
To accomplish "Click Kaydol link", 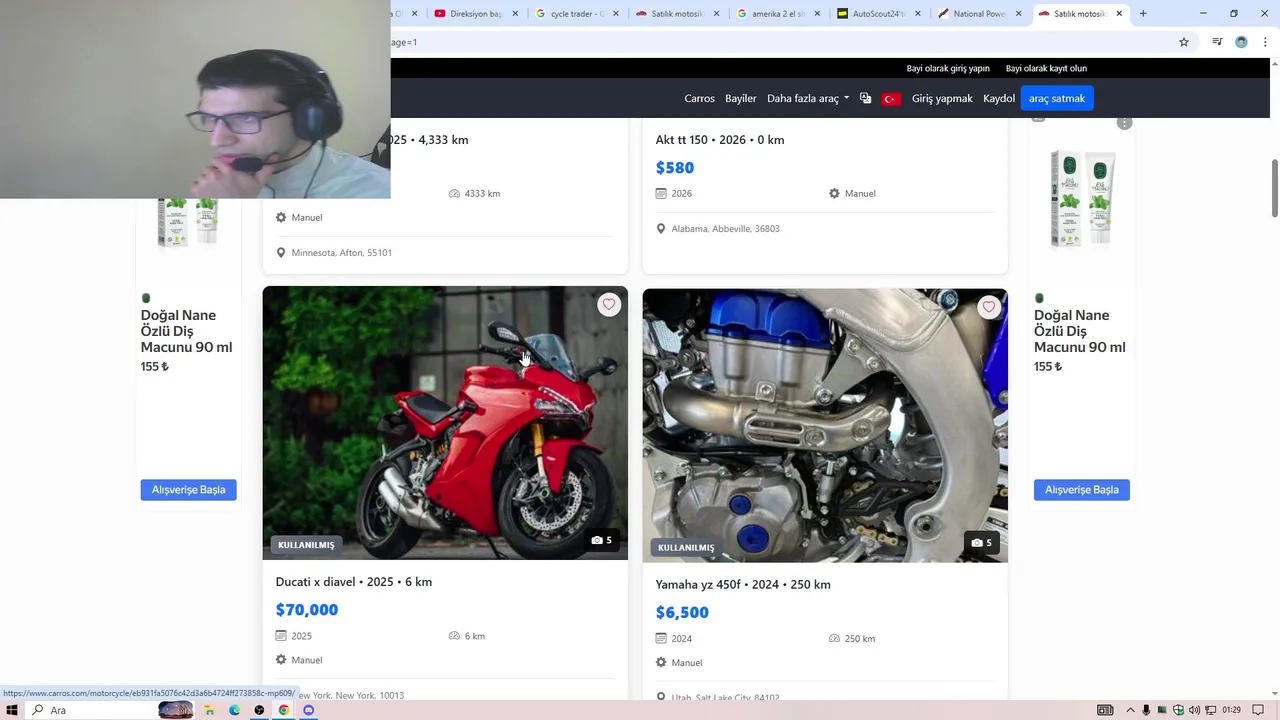I will [999, 98].
